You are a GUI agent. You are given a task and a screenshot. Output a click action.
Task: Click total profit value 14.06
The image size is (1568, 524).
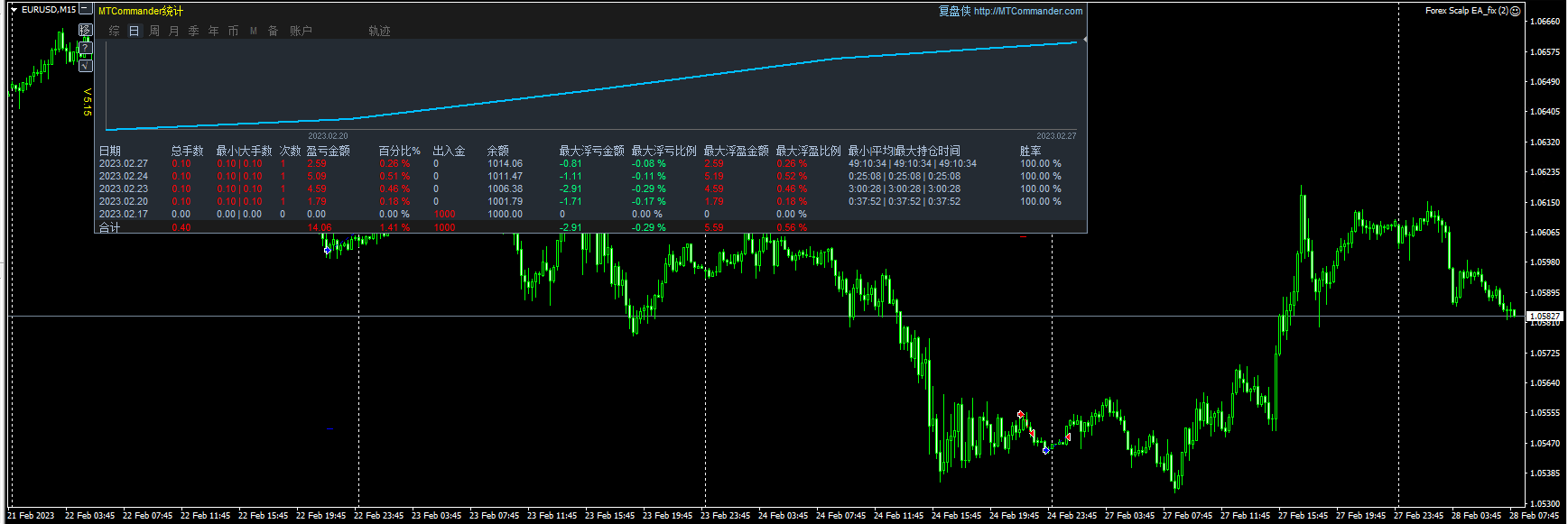pyautogui.click(x=320, y=227)
